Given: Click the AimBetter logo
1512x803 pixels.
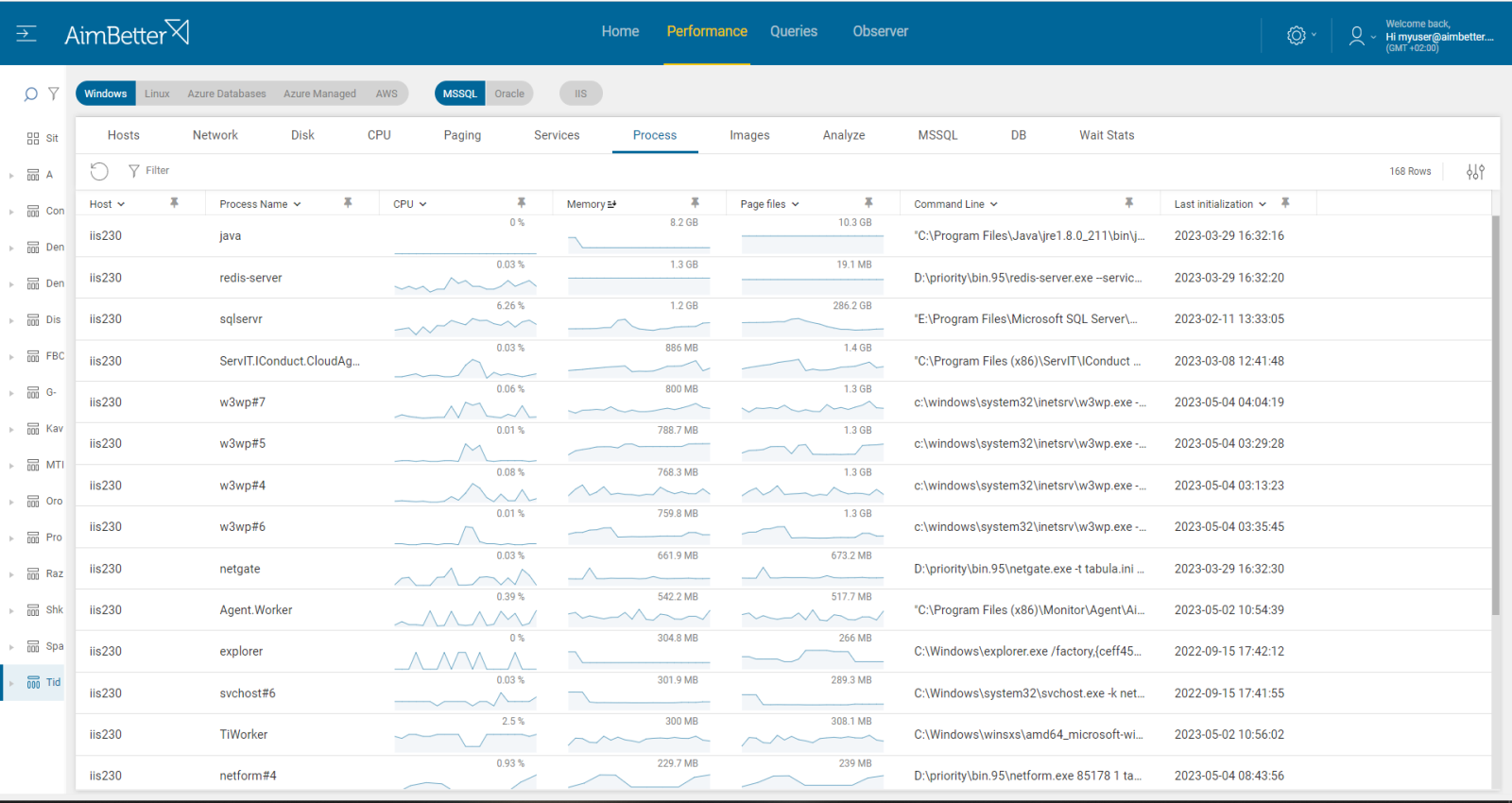Looking at the screenshot, I should [127, 33].
